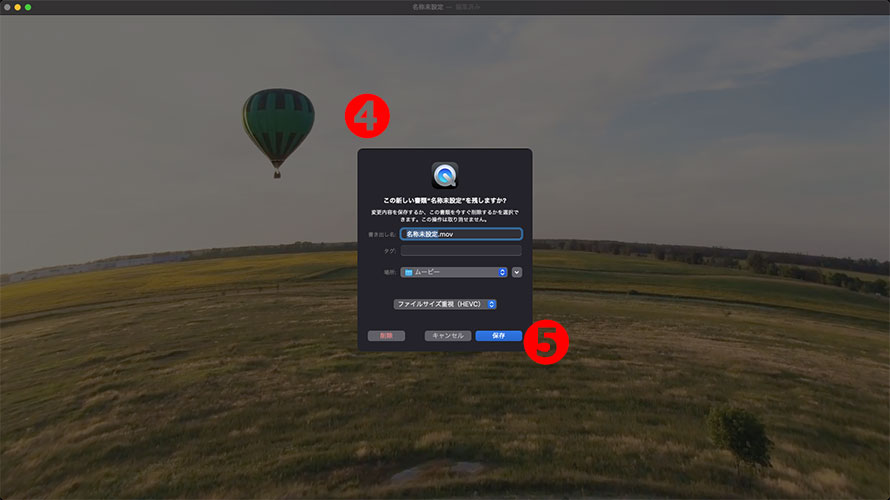The image size is (890, 500).
Task: Click the empty タグ (Tags) field
Action: pyautogui.click(x=461, y=250)
